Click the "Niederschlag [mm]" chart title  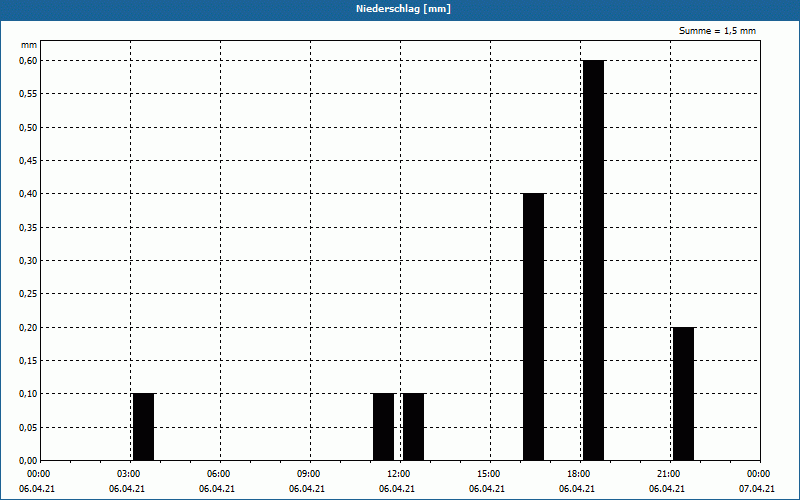[x=403, y=9]
